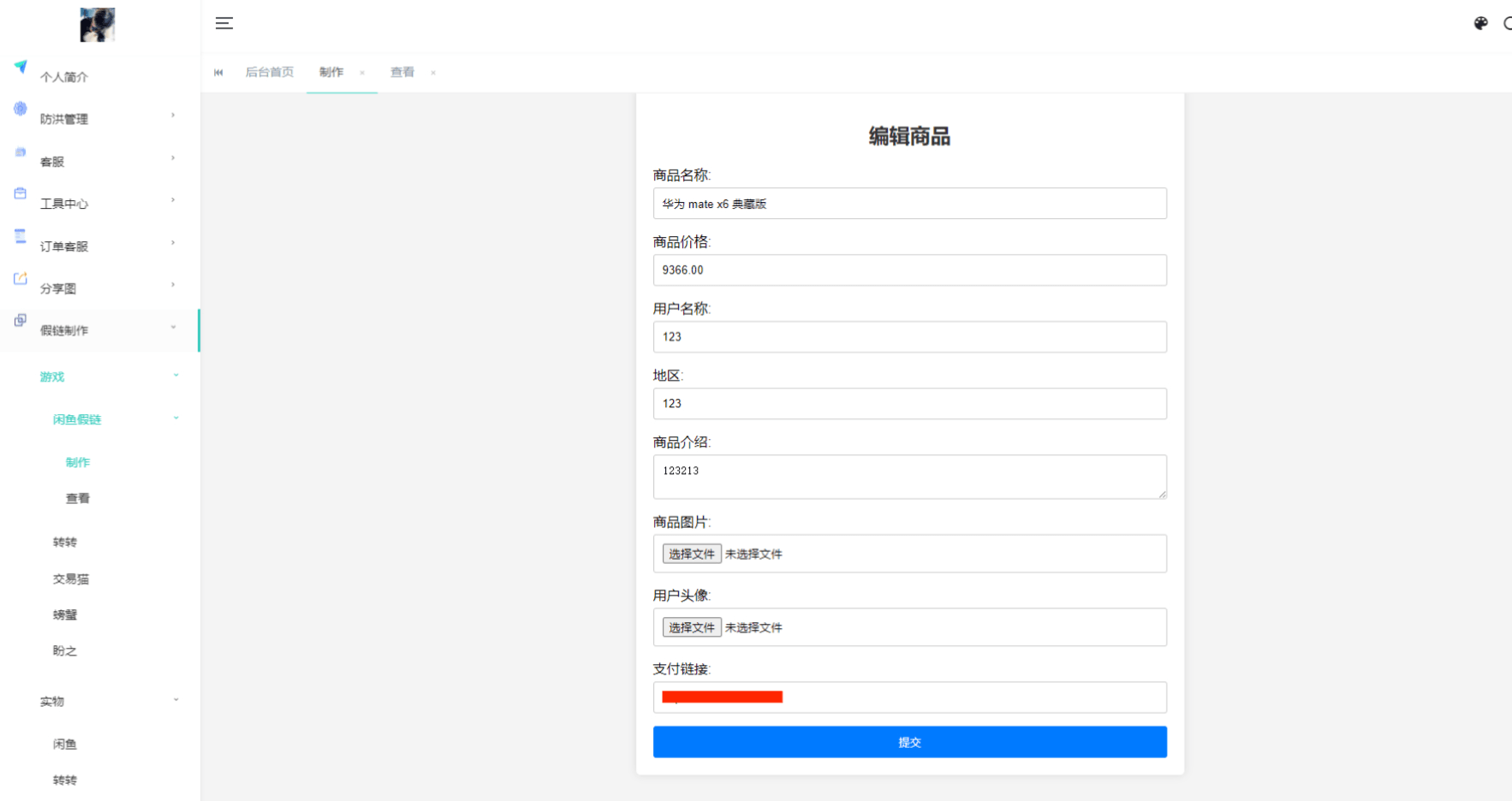Open the 假链制作 copy icon
Viewport: 1512px width, 801px height.
click(x=19, y=321)
